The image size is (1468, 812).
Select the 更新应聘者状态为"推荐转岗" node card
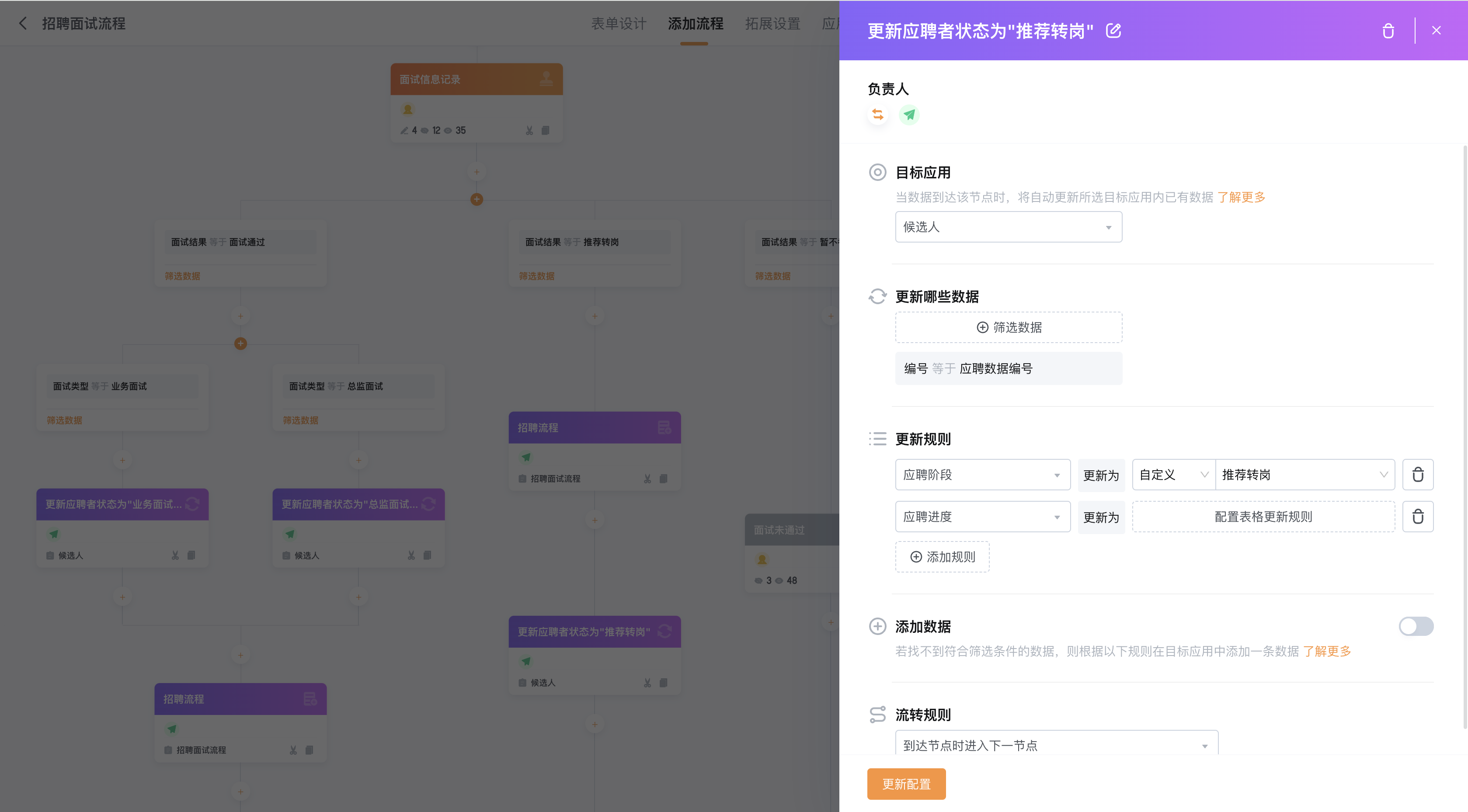click(595, 655)
